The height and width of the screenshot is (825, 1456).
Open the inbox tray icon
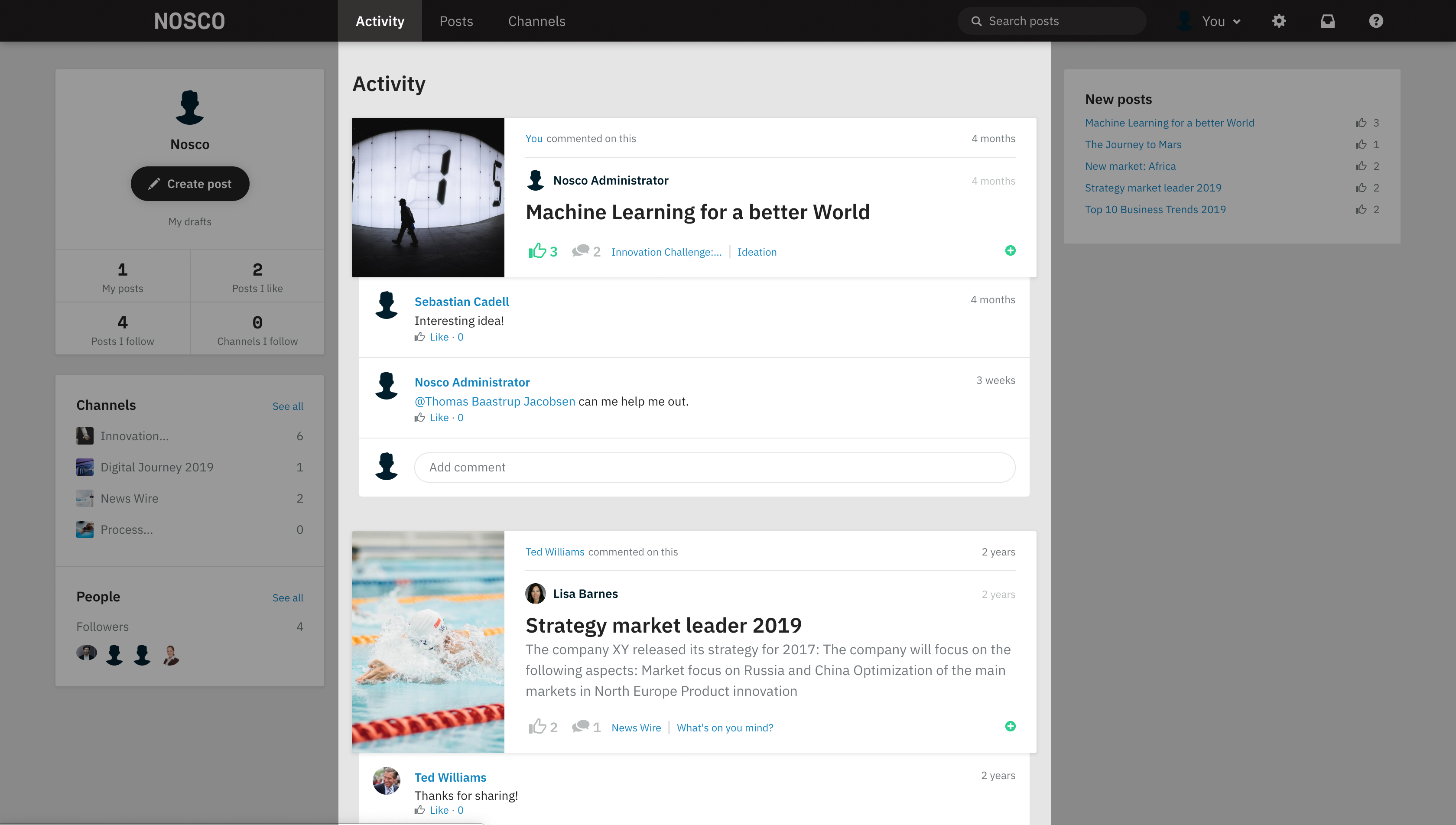(1327, 21)
